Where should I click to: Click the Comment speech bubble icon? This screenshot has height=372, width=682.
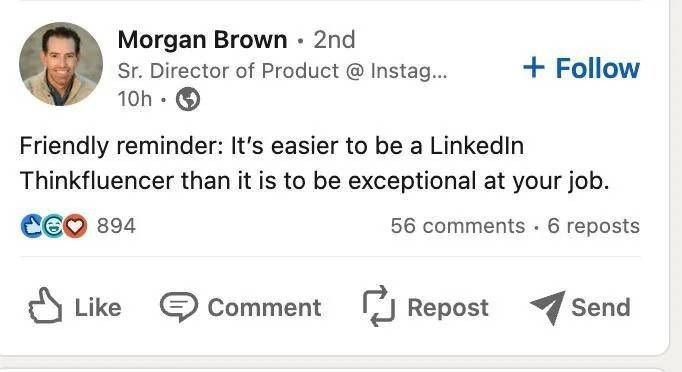tap(179, 307)
